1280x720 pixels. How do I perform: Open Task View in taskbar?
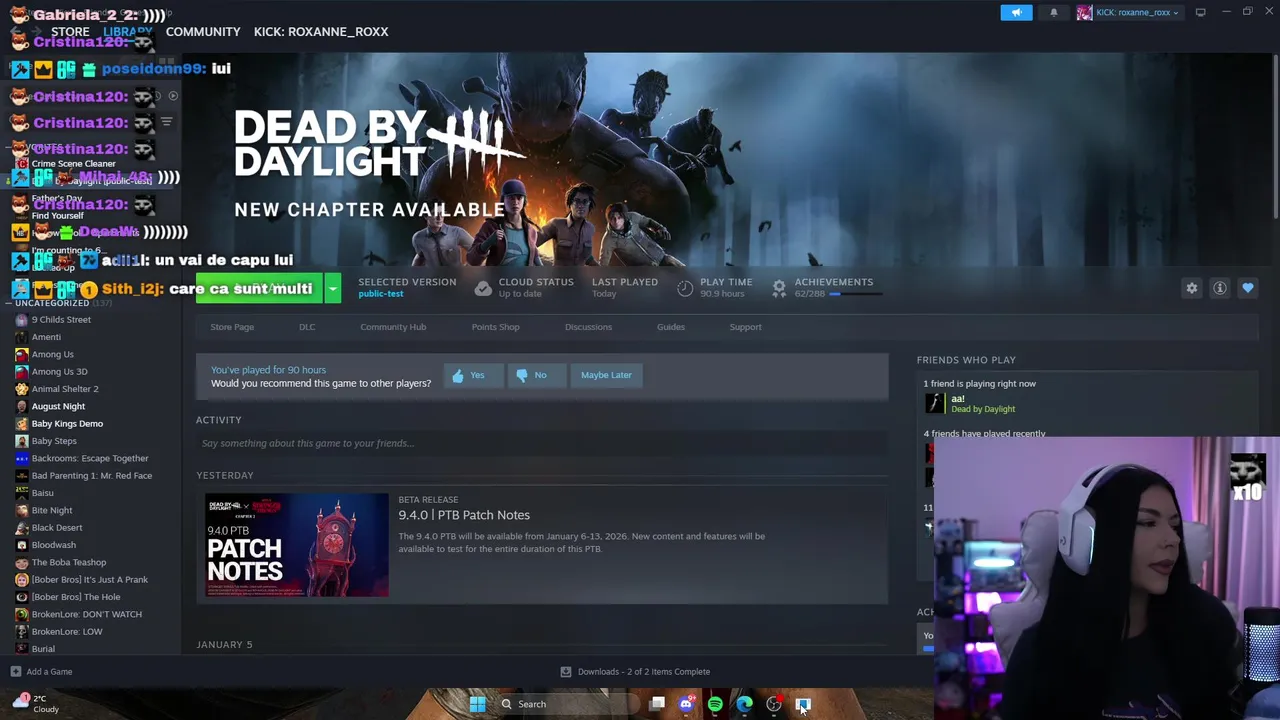tap(657, 704)
